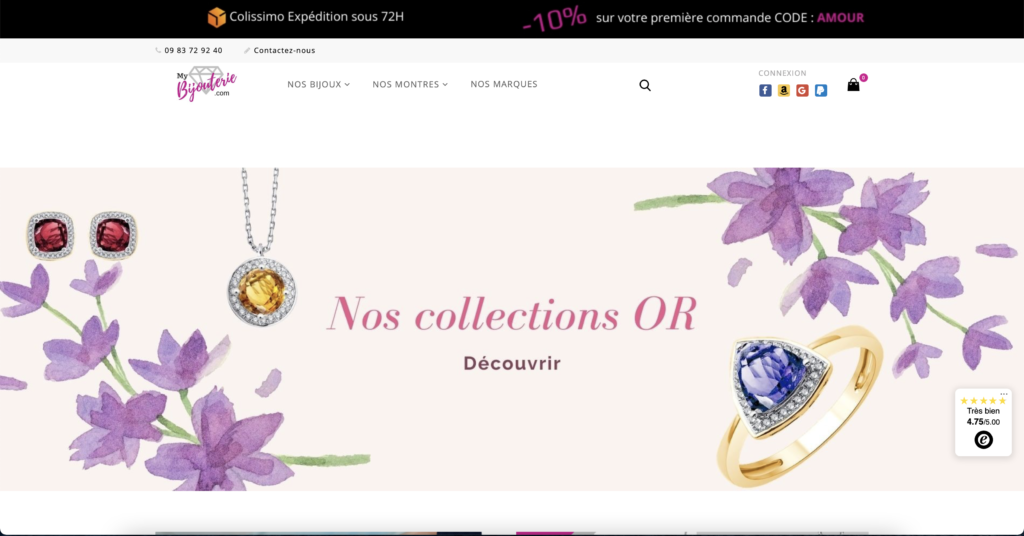Viewport: 1024px width, 536px height.
Task: Open the review widget three-dot menu
Action: (x=1004, y=394)
